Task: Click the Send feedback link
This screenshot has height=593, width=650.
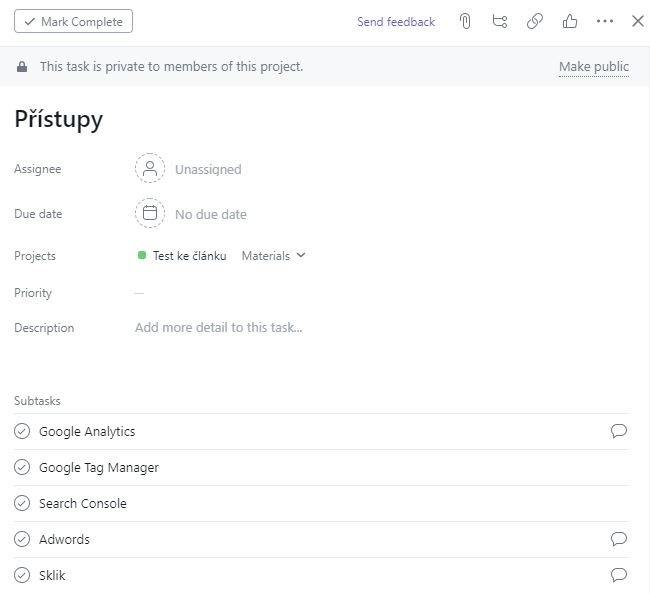Action: pyautogui.click(x=396, y=22)
